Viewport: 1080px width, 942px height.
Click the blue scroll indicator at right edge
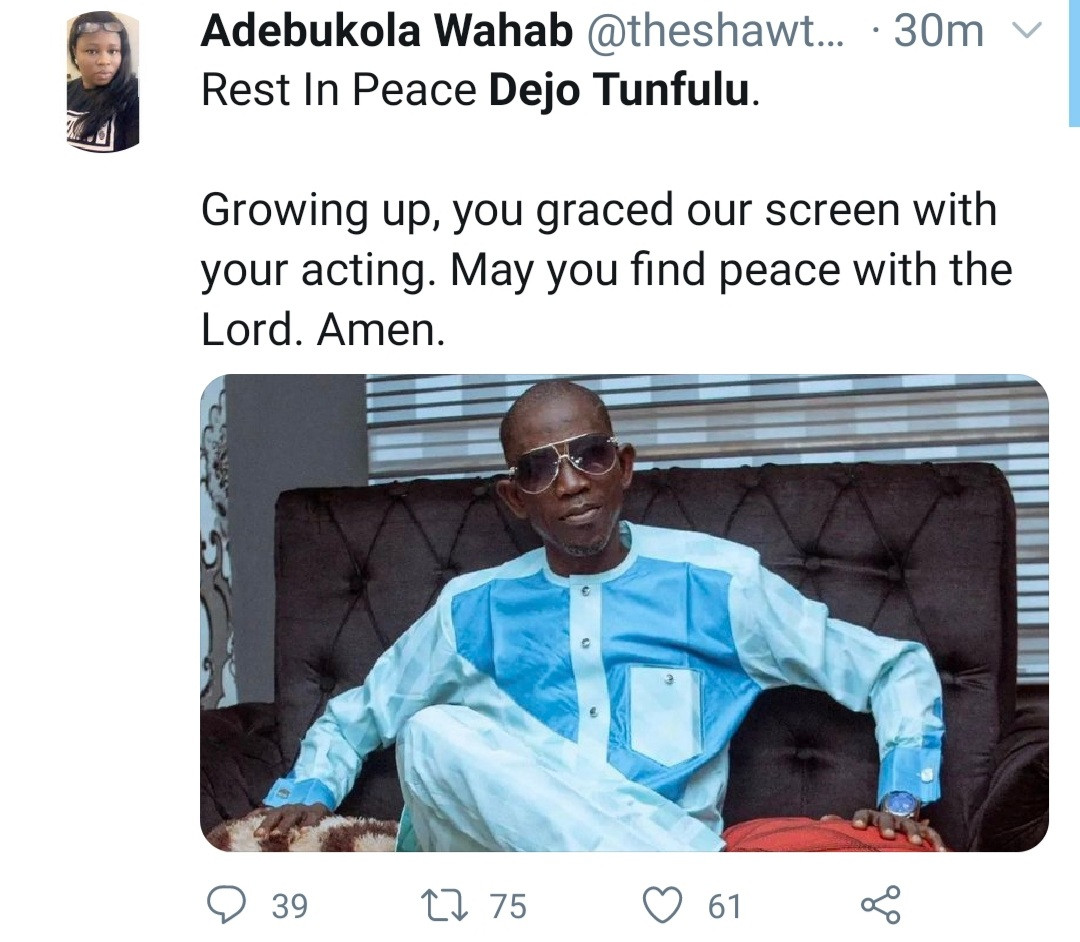click(1073, 60)
